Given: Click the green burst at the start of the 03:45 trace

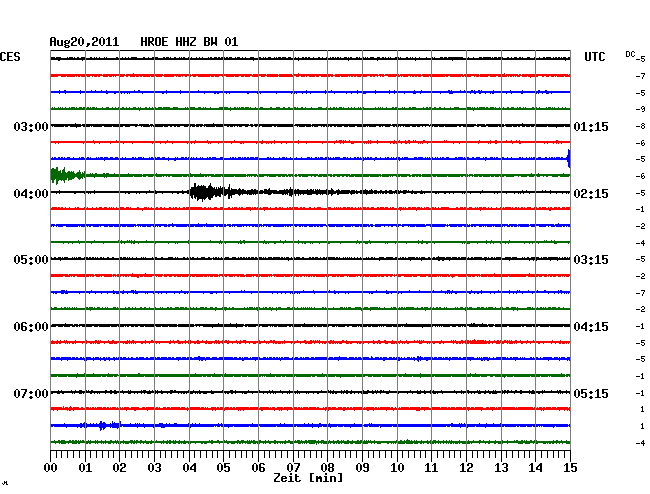Looking at the screenshot, I should point(68,175).
